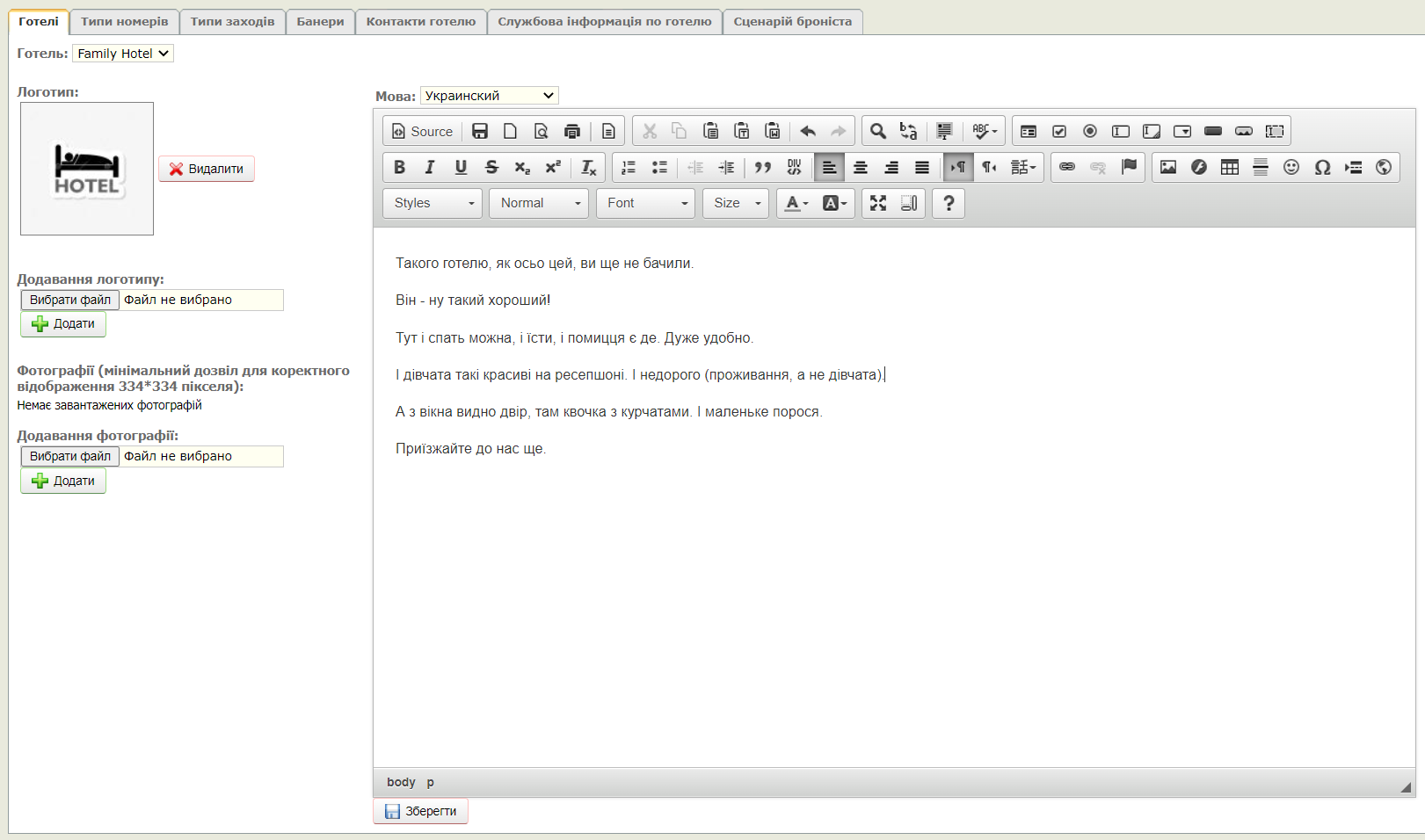Image resolution: width=1425 pixels, height=840 pixels.
Task: Open the Банери tab
Action: (320, 21)
